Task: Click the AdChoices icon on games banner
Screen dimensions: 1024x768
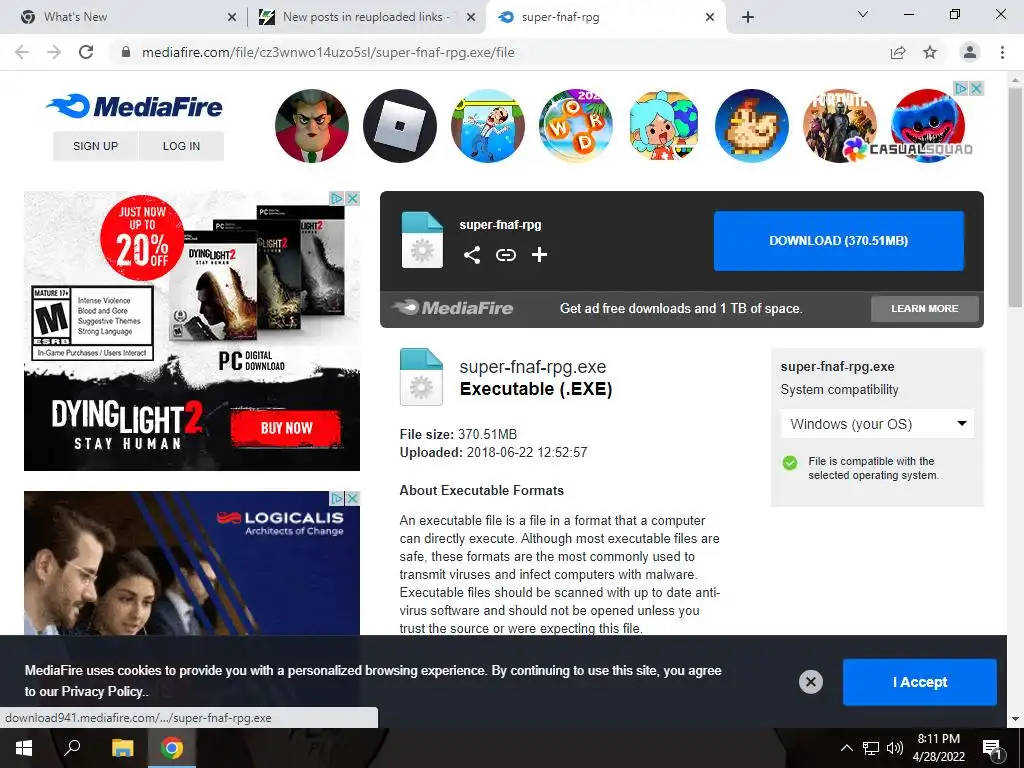Action: (x=961, y=88)
